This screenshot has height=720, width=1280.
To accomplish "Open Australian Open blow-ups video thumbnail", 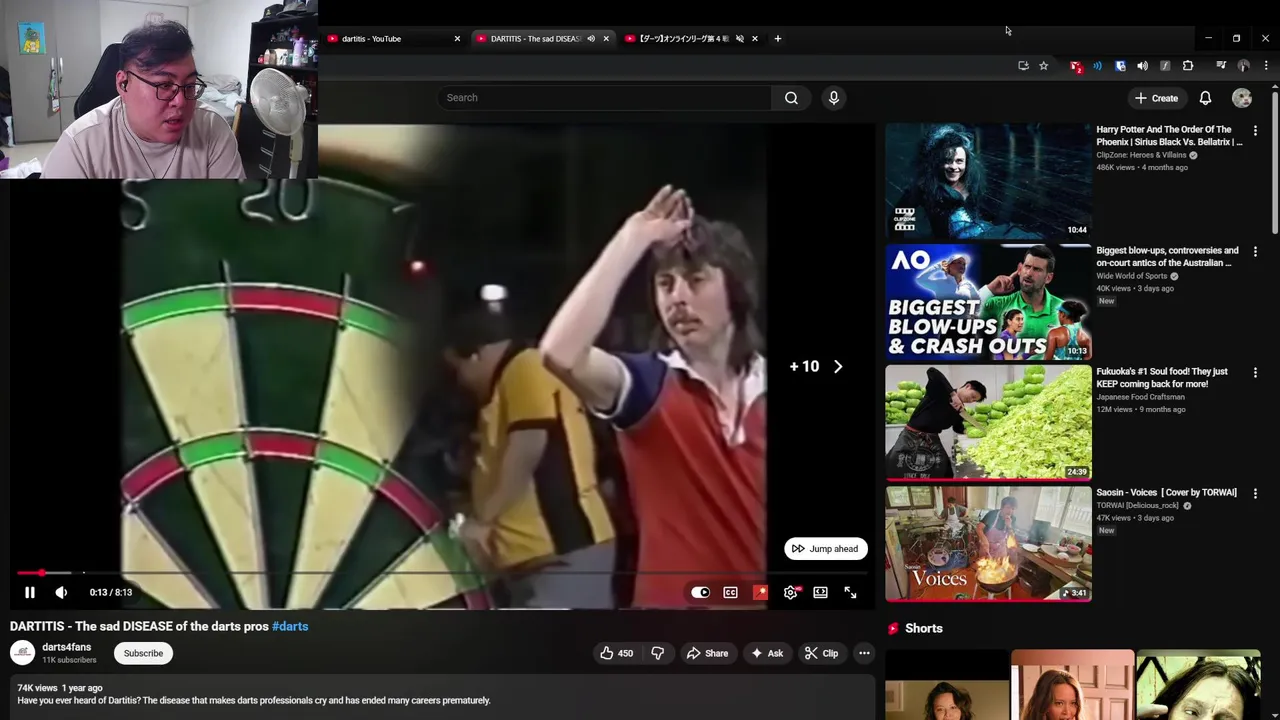I will pyautogui.click(x=988, y=302).
